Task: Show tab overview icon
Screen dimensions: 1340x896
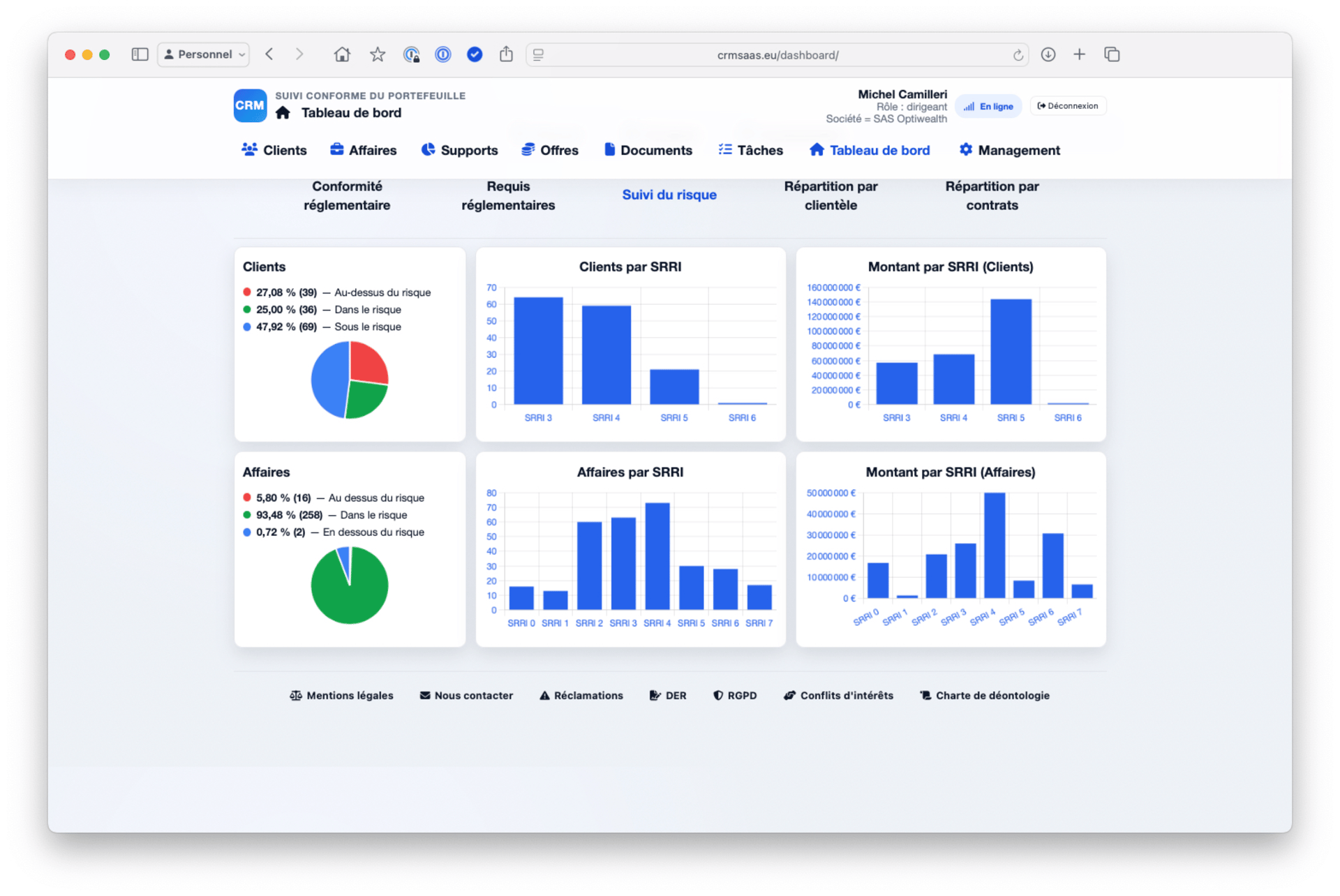Action: tap(1112, 54)
